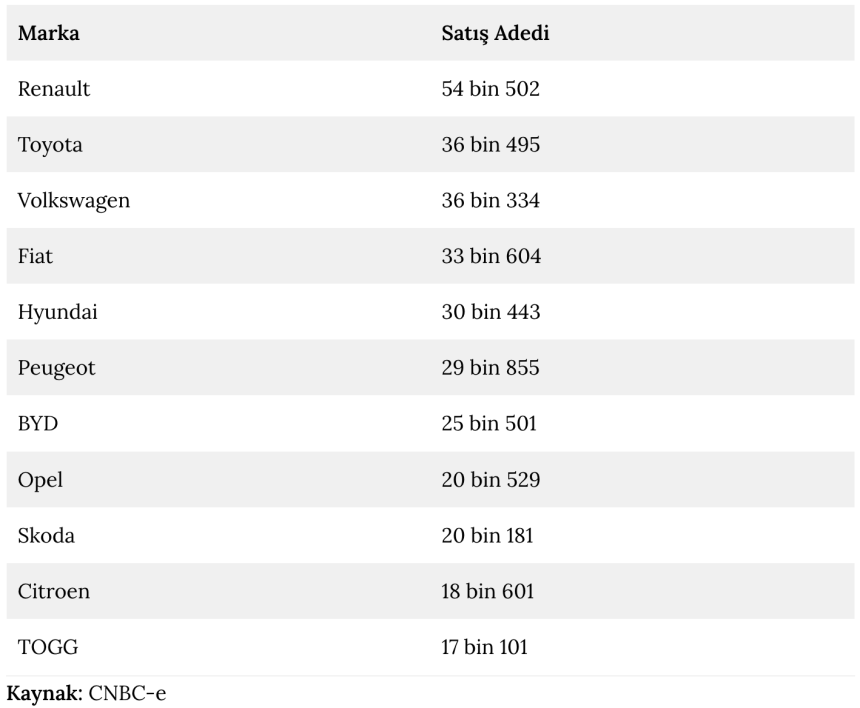The image size is (860, 708).
Task: Select the value 36 bin 495
Action: 490,145
